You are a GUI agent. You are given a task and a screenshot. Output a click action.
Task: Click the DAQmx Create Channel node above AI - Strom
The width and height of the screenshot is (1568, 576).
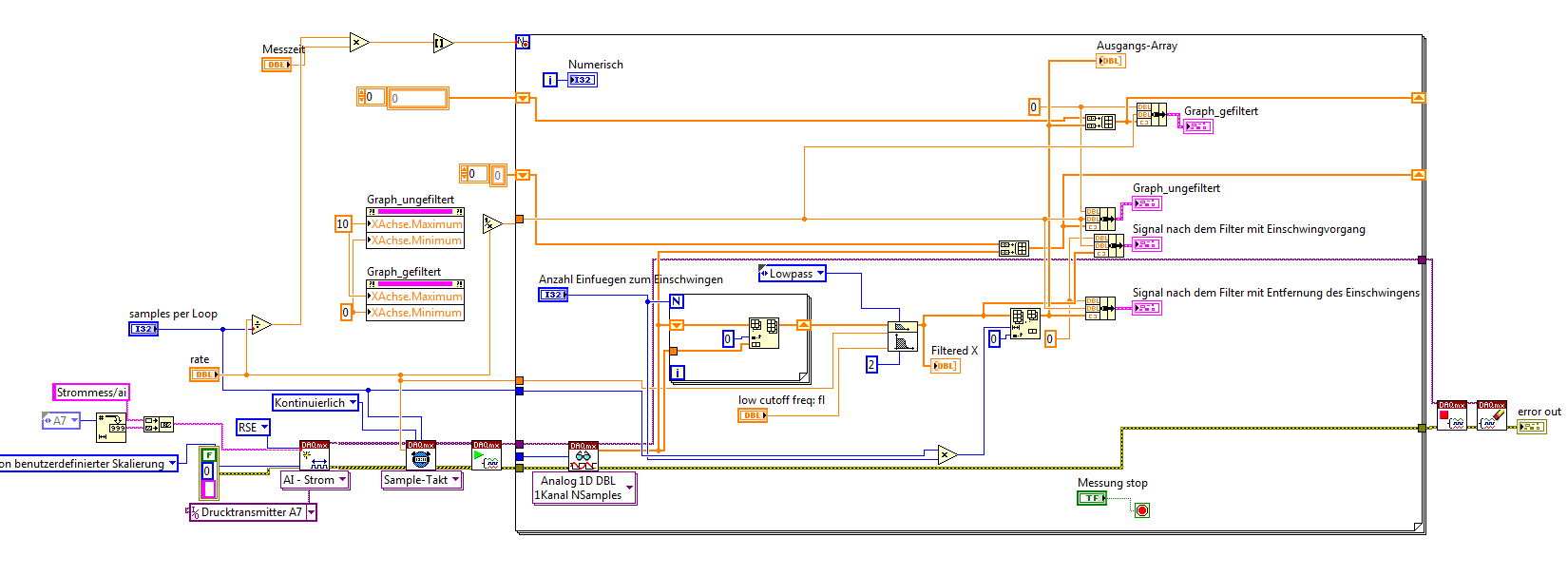tap(315, 455)
